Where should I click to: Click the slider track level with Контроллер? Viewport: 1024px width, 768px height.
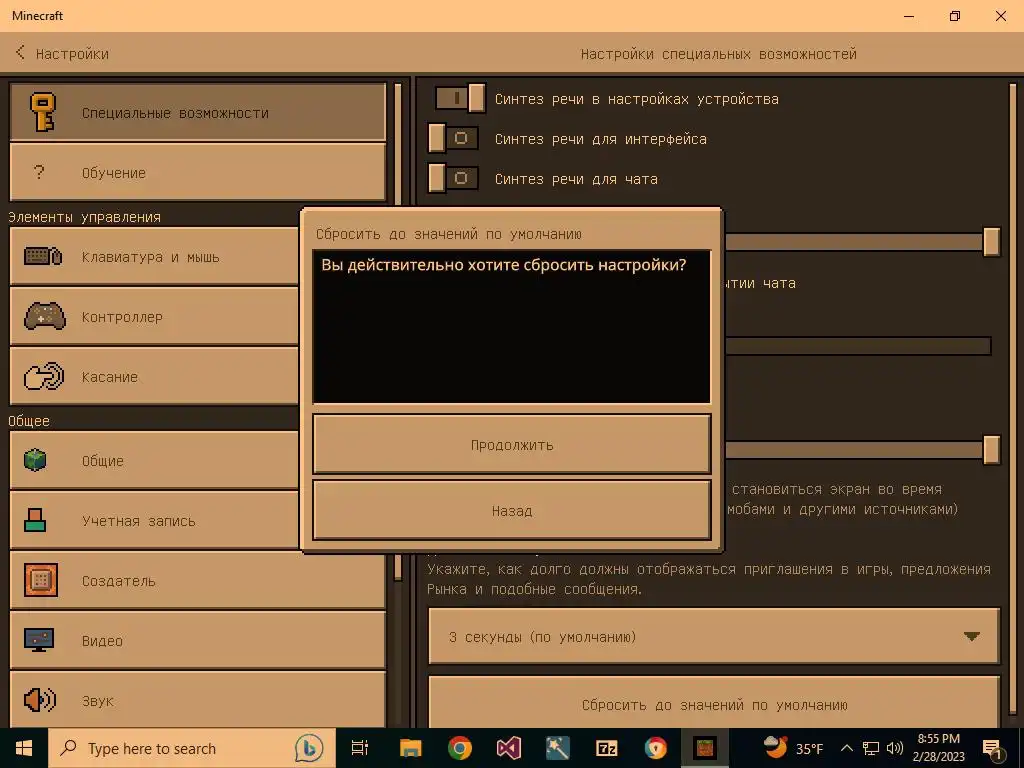coord(857,345)
